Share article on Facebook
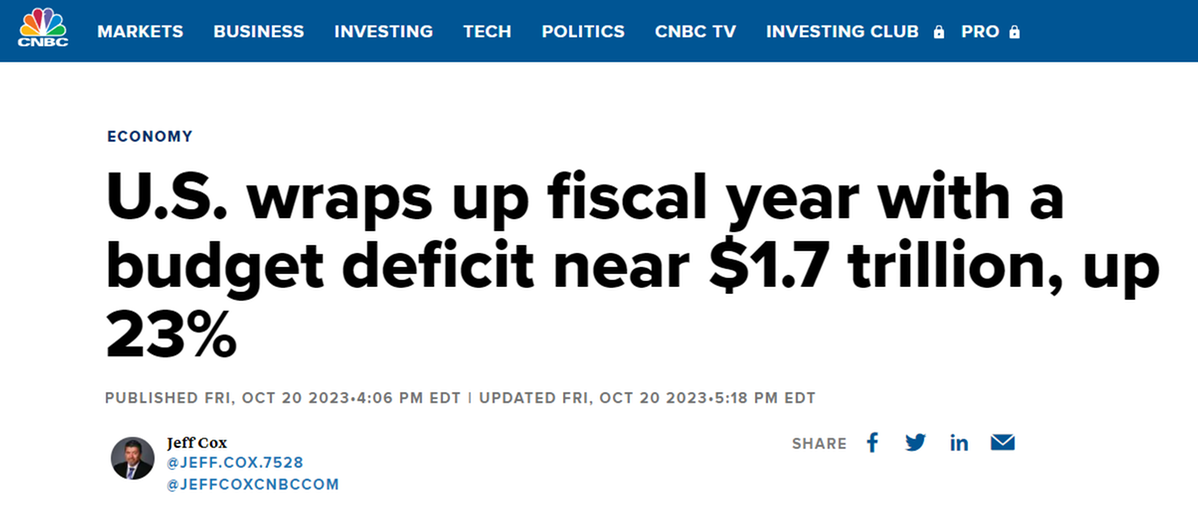 click(x=872, y=443)
